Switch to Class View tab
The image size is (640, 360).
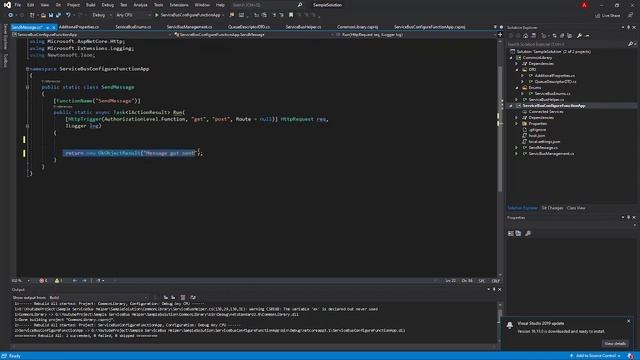(x=576, y=208)
